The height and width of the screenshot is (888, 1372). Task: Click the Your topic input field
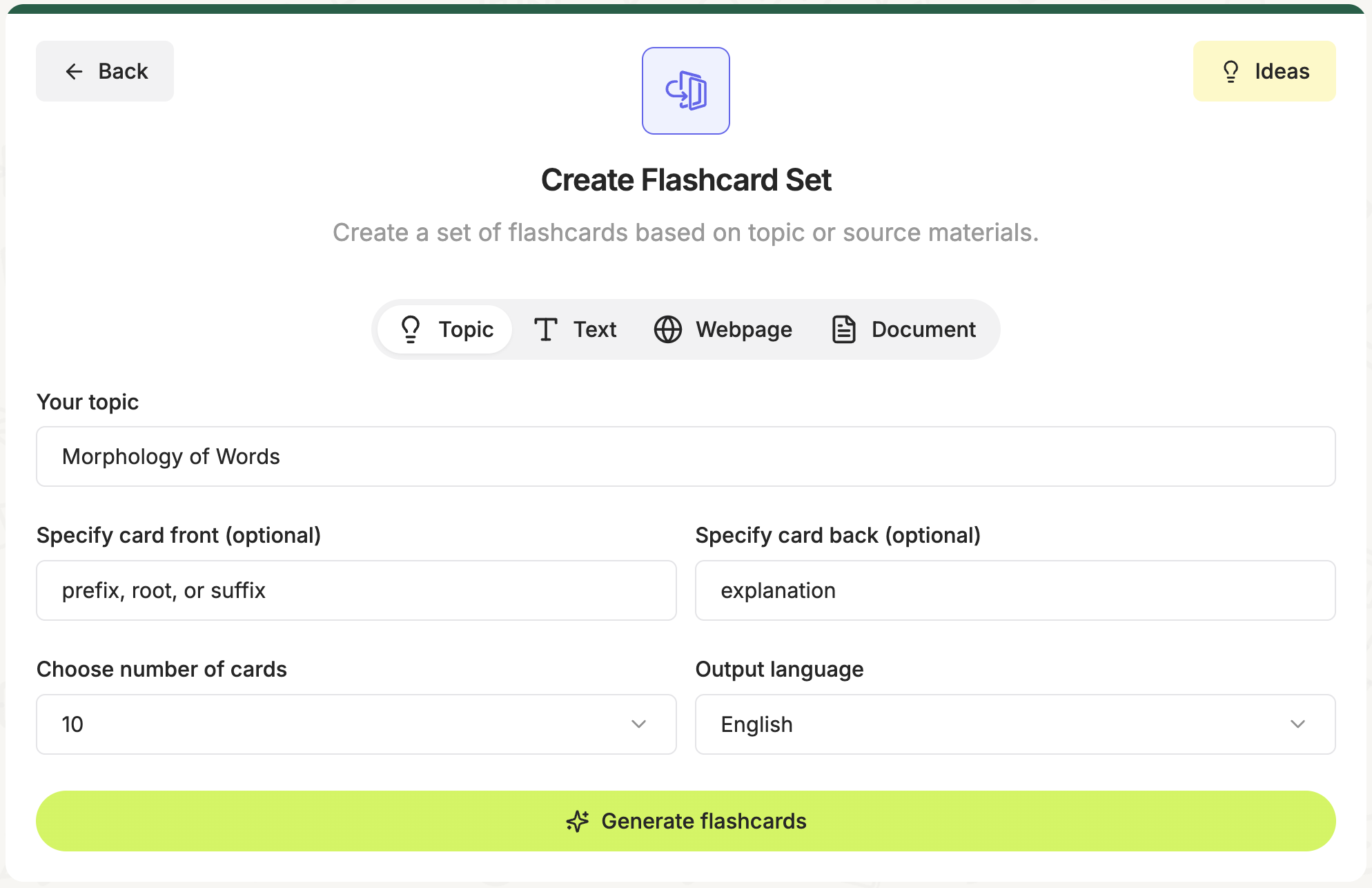click(x=686, y=456)
